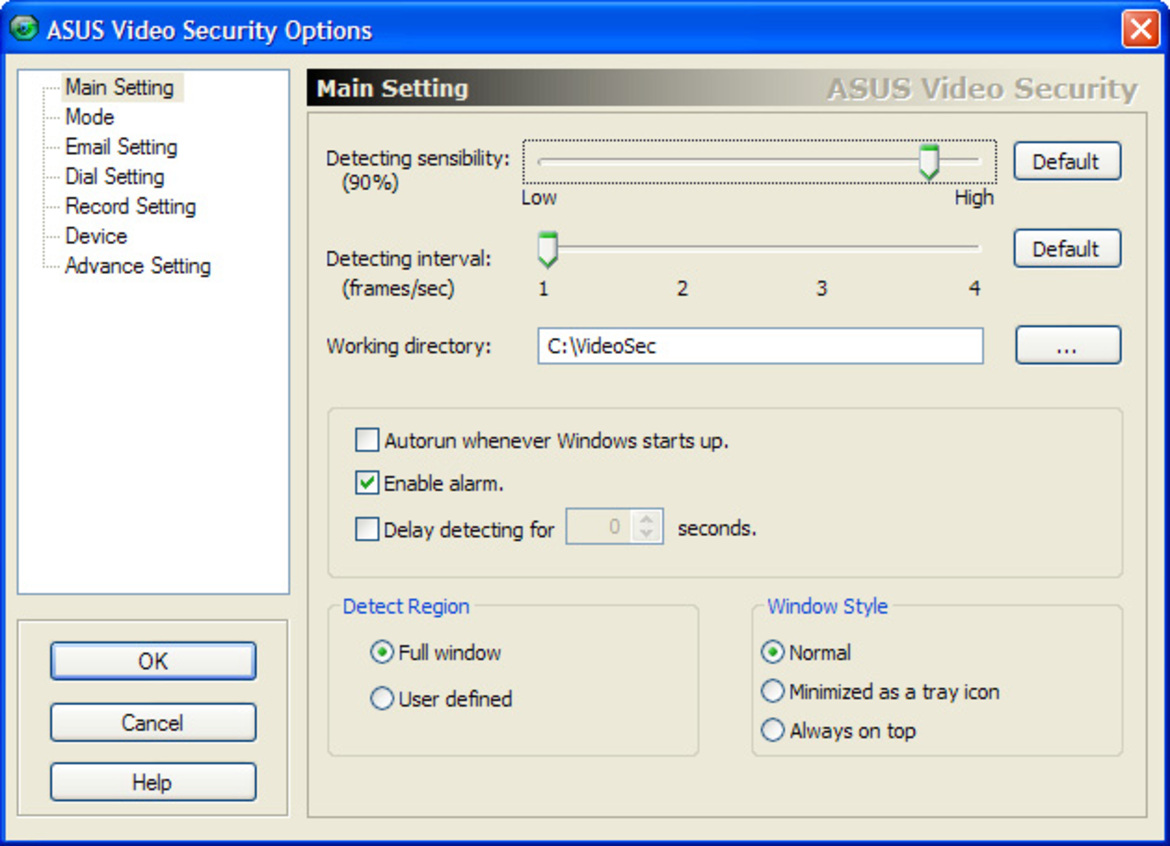Tick the Delay detecting for checkbox
This screenshot has height=846, width=1170.
(366, 529)
